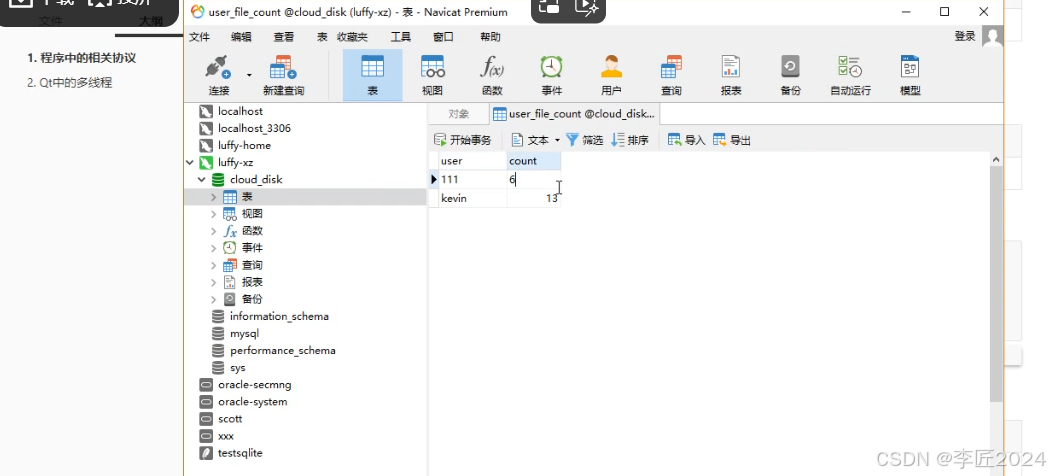The image size is (1050, 476).
Task: Expand the 函数 functions node
Action: coord(214,231)
